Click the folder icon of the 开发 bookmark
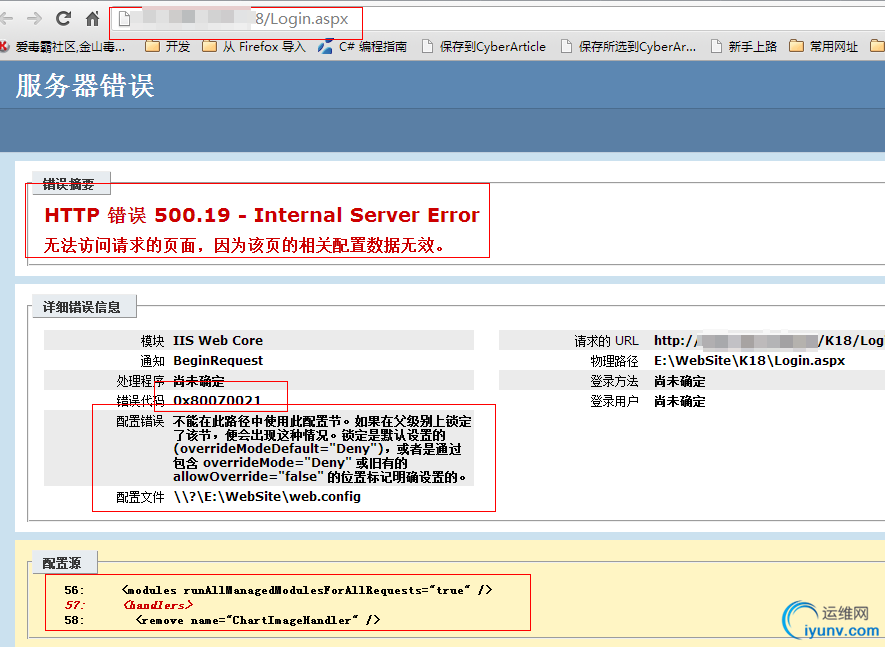Viewport: 885px width, 647px height. pyautogui.click(x=152, y=46)
